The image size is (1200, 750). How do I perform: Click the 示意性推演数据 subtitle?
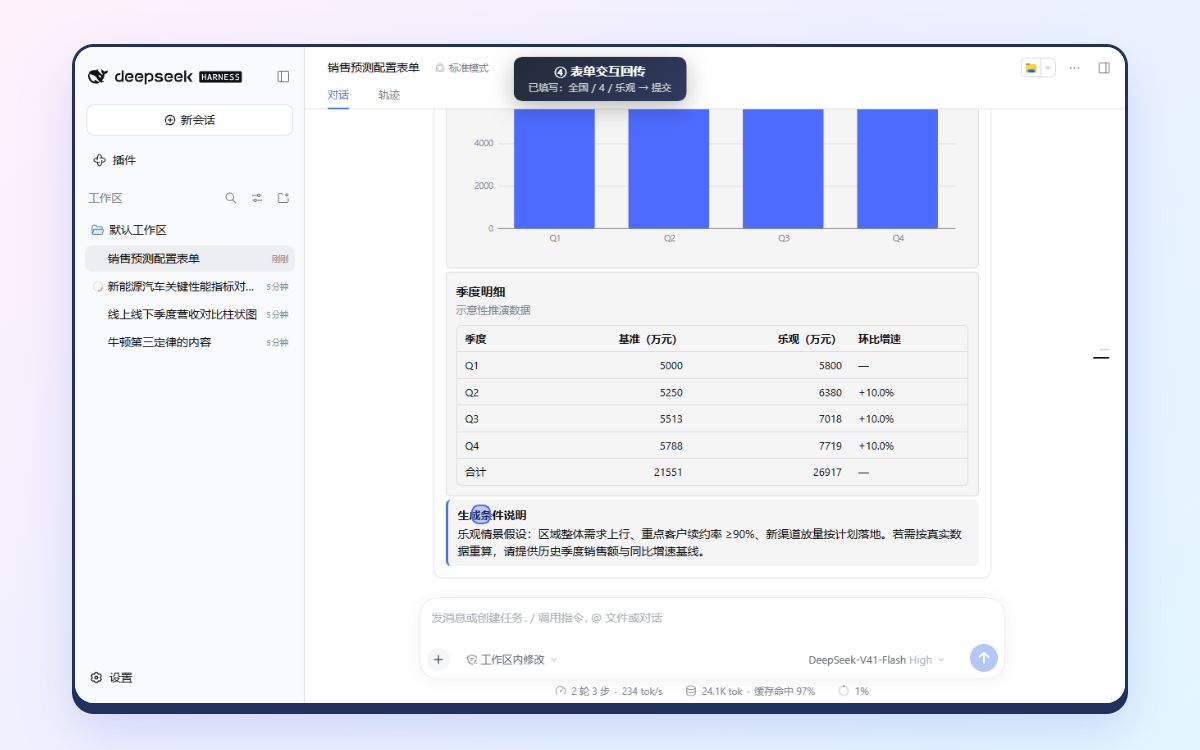[x=494, y=310]
